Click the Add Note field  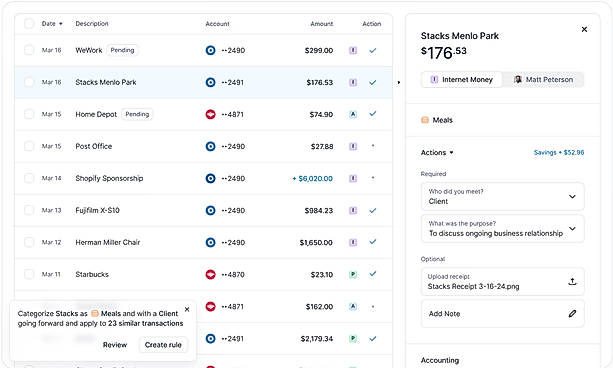pyautogui.click(x=502, y=314)
